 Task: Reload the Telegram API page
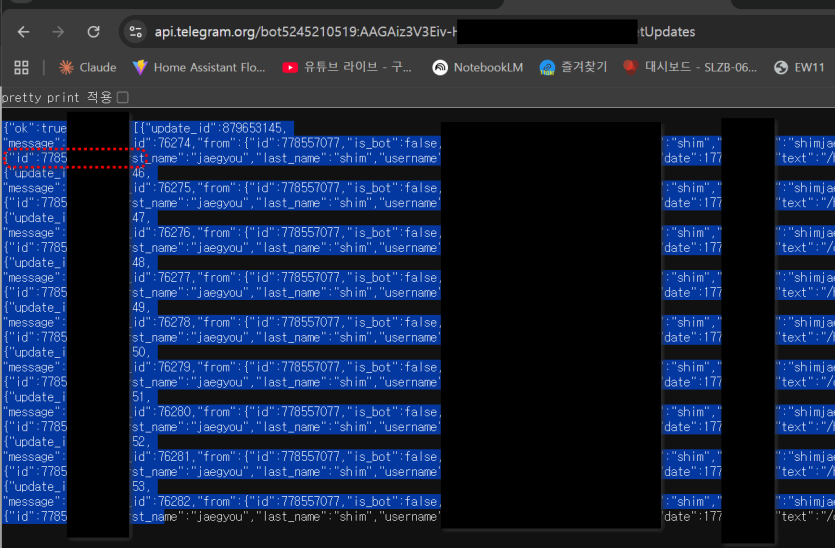coord(94,32)
